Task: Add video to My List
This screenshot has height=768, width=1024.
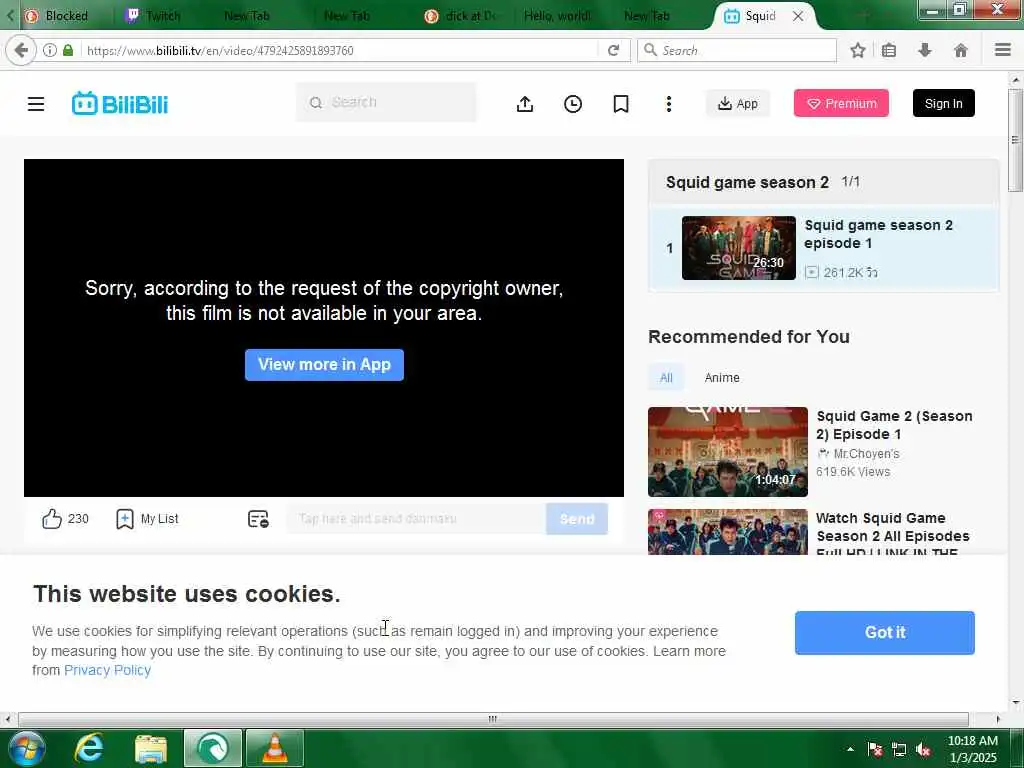Action: click(147, 519)
